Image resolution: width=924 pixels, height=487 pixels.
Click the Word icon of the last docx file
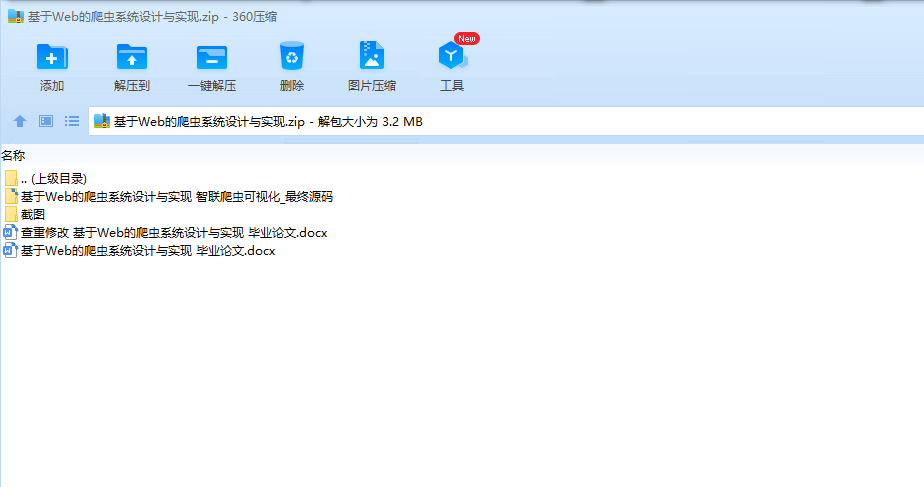10,251
